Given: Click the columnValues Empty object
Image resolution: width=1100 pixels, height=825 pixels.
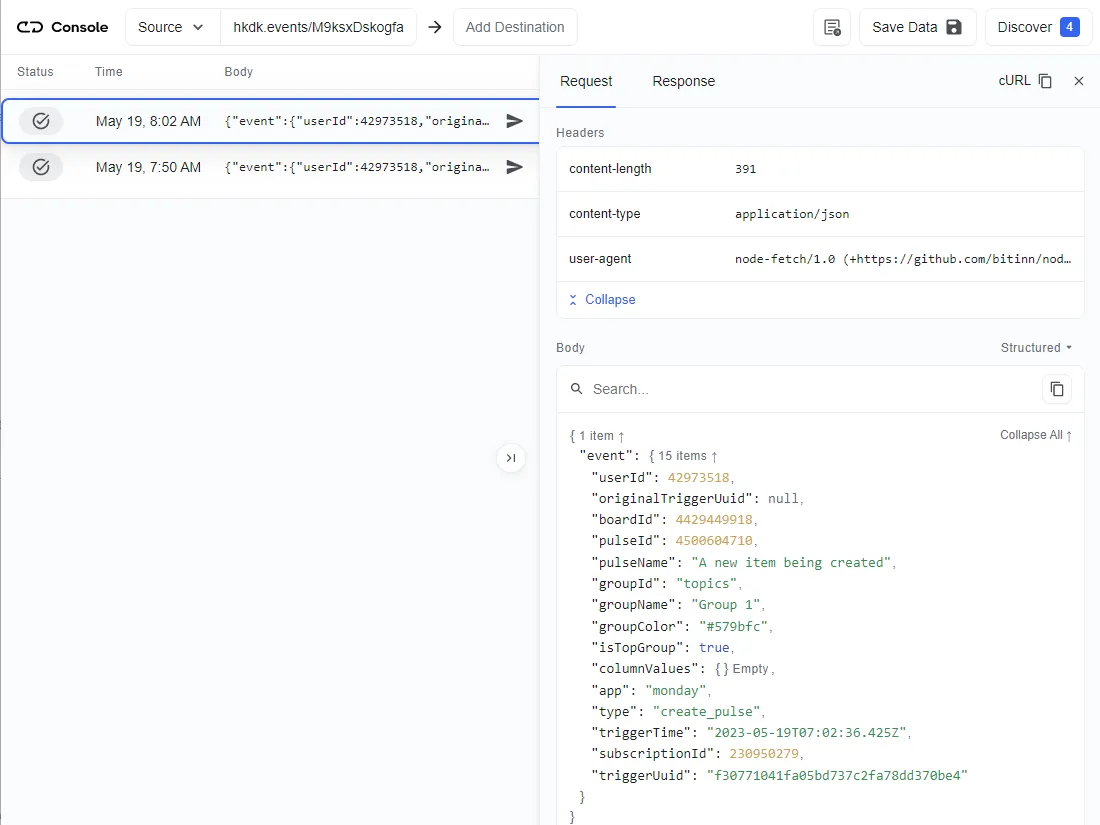Looking at the screenshot, I should coord(742,669).
